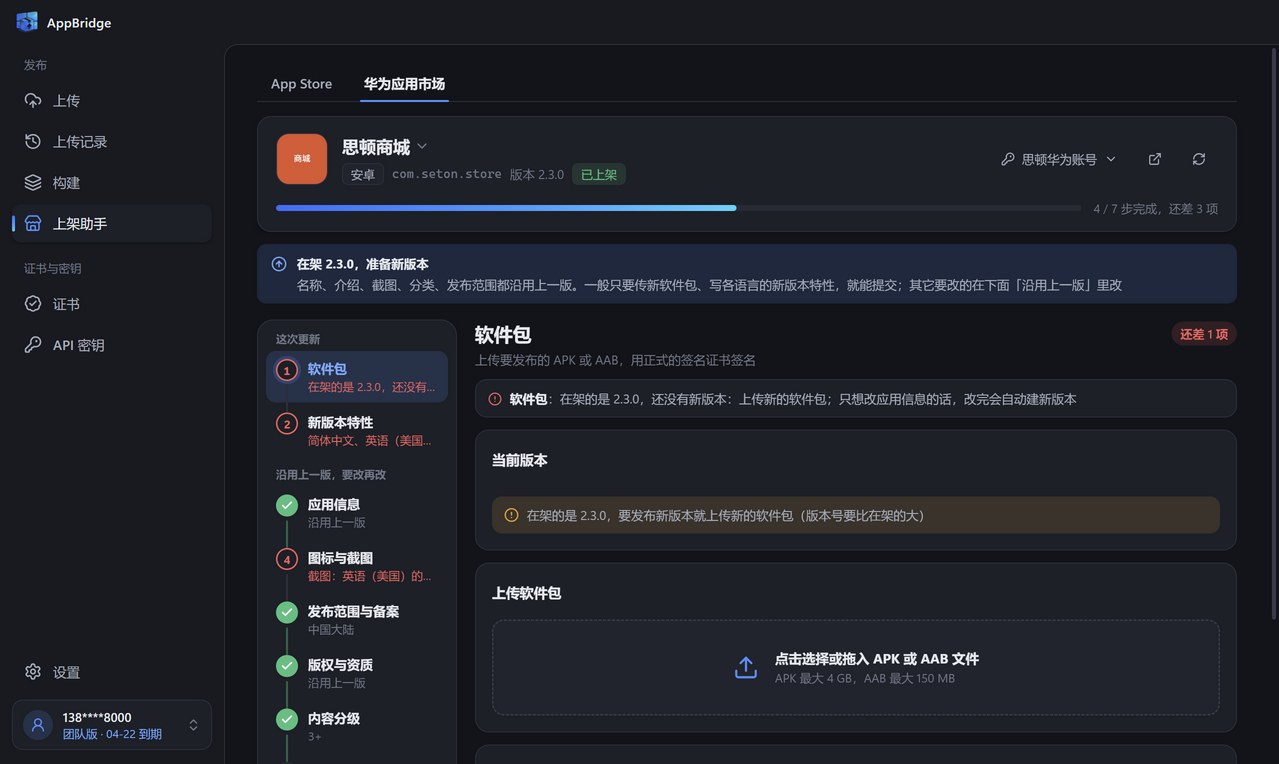Click the 当前版本 section heading

pos(520,461)
